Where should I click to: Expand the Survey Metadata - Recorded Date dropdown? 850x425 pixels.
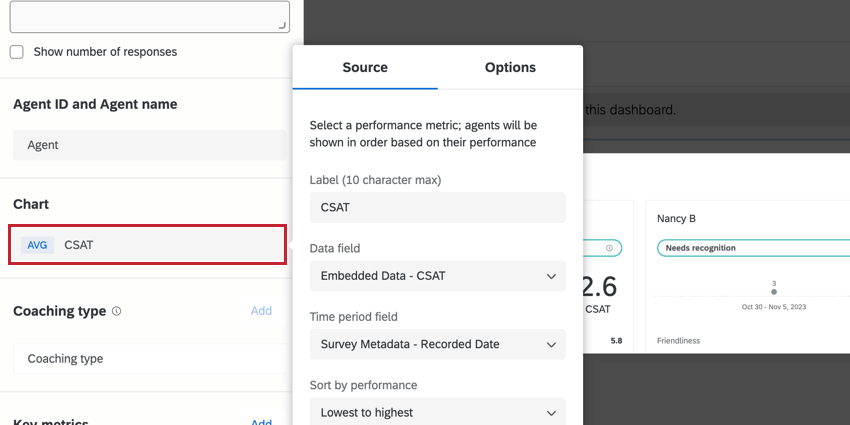click(x=437, y=344)
